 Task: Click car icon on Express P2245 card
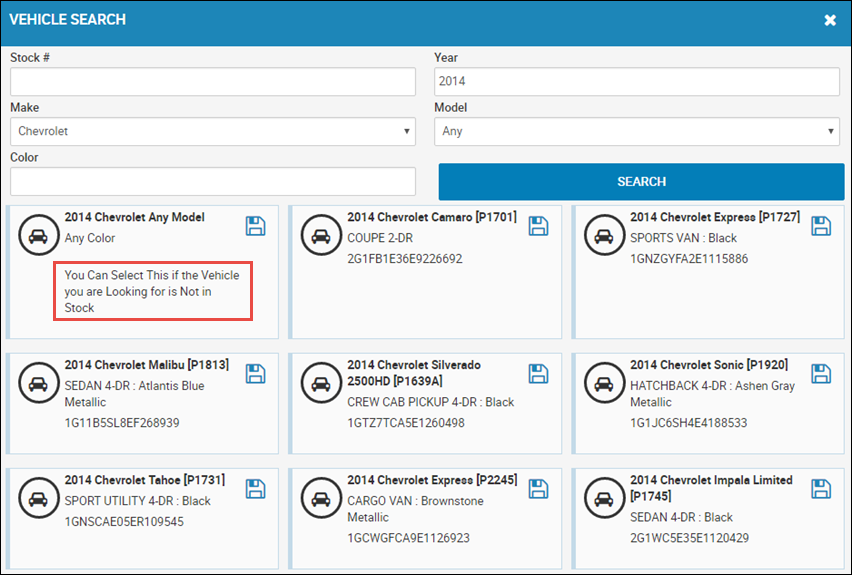point(321,498)
